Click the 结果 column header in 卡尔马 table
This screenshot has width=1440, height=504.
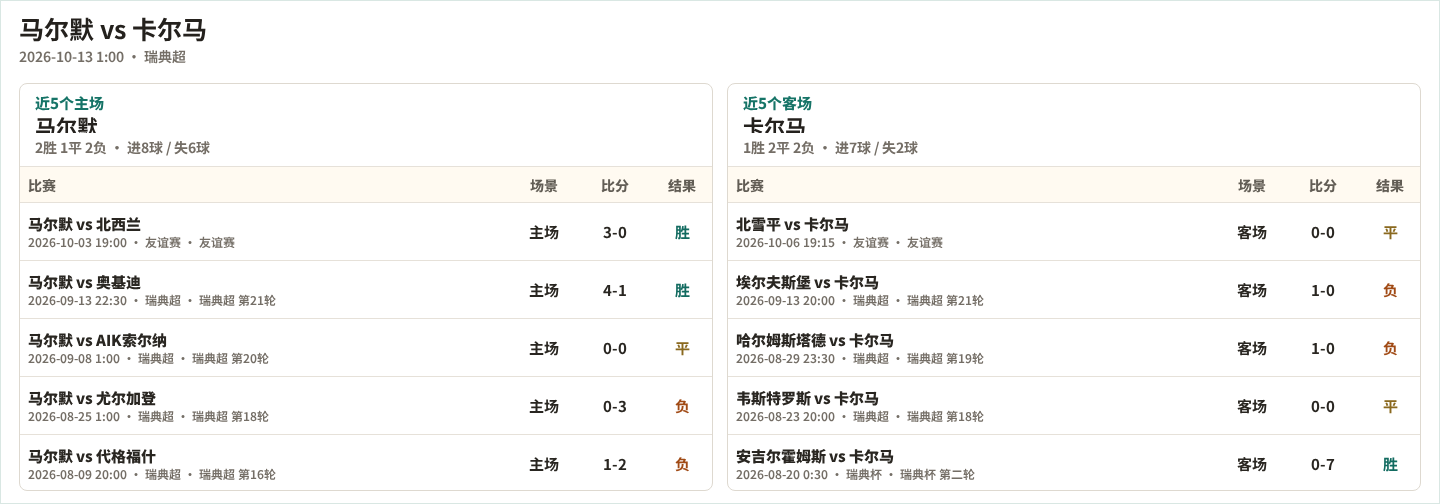click(1390, 185)
